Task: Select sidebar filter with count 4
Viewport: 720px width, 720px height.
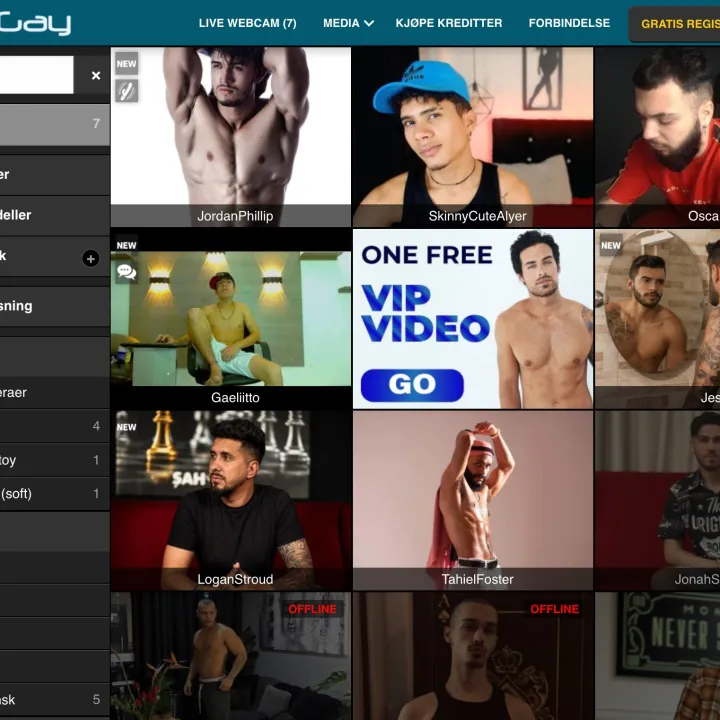Action: (55, 426)
